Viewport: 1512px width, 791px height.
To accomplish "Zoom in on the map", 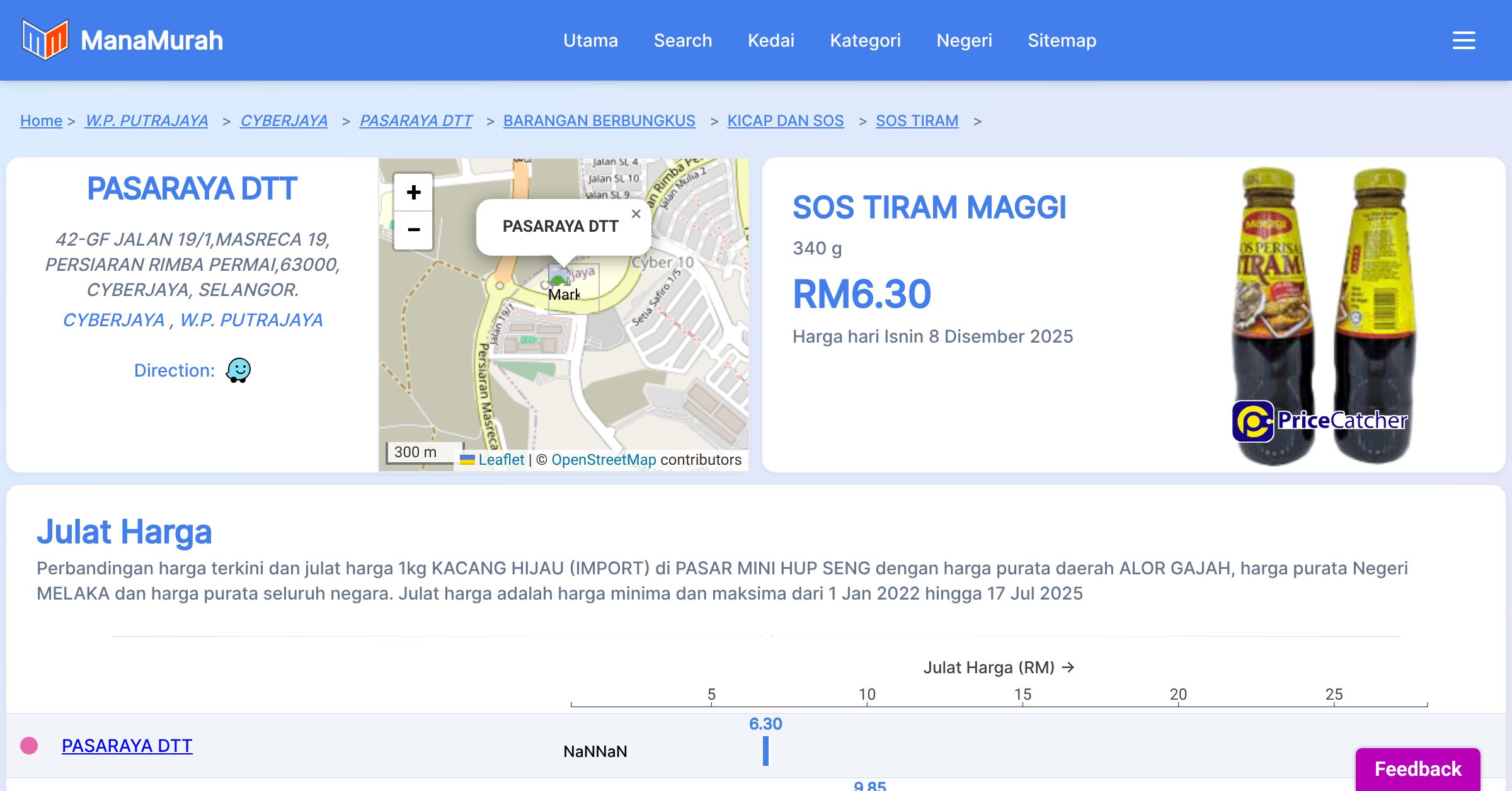I will 413,192.
